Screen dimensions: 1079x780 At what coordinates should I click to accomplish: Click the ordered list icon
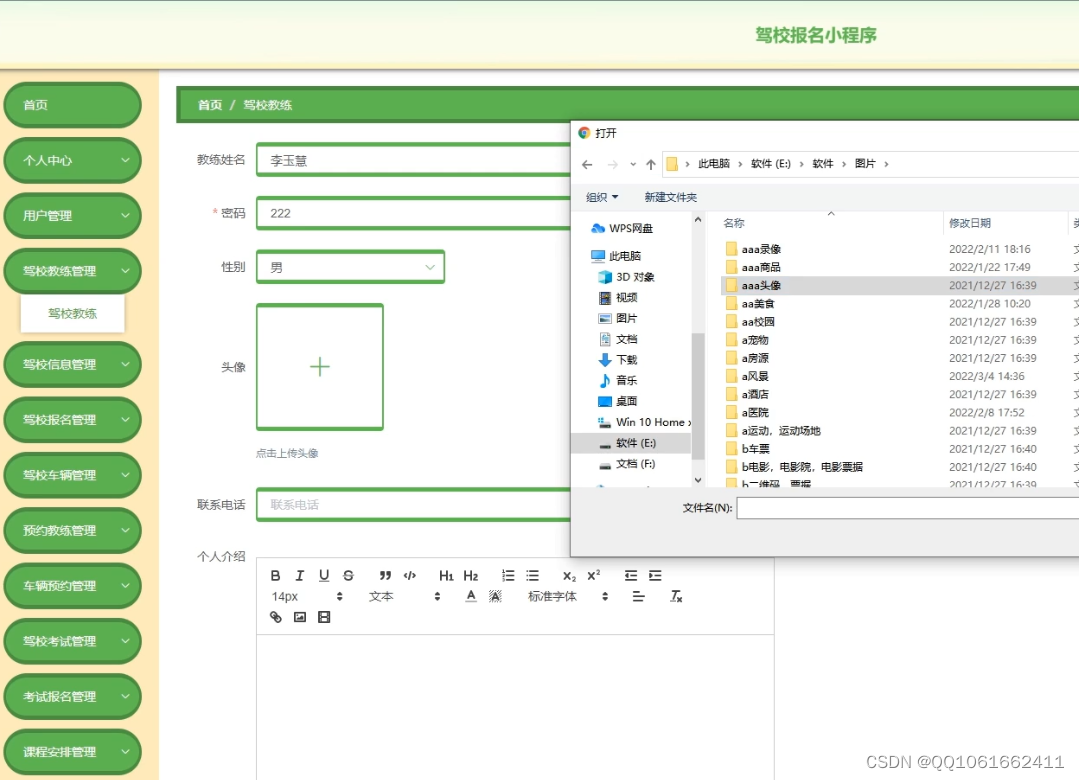pos(507,575)
